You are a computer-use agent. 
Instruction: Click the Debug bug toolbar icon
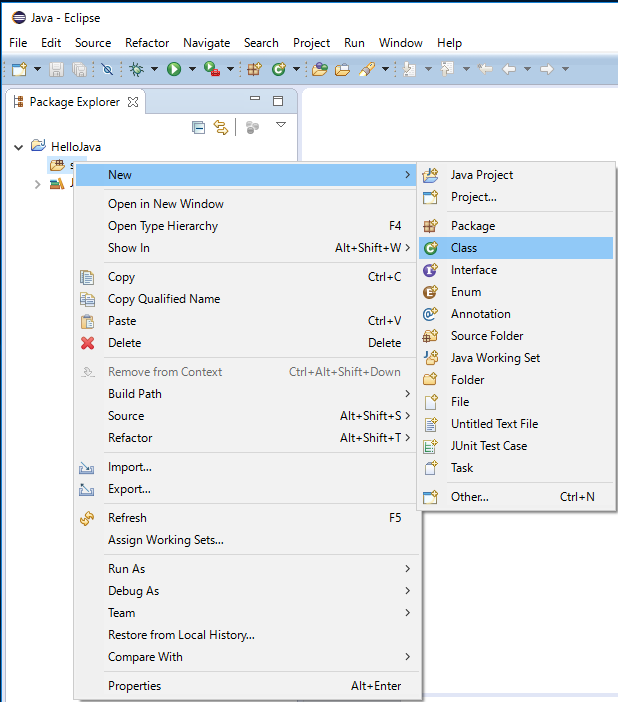pyautogui.click(x=136, y=69)
